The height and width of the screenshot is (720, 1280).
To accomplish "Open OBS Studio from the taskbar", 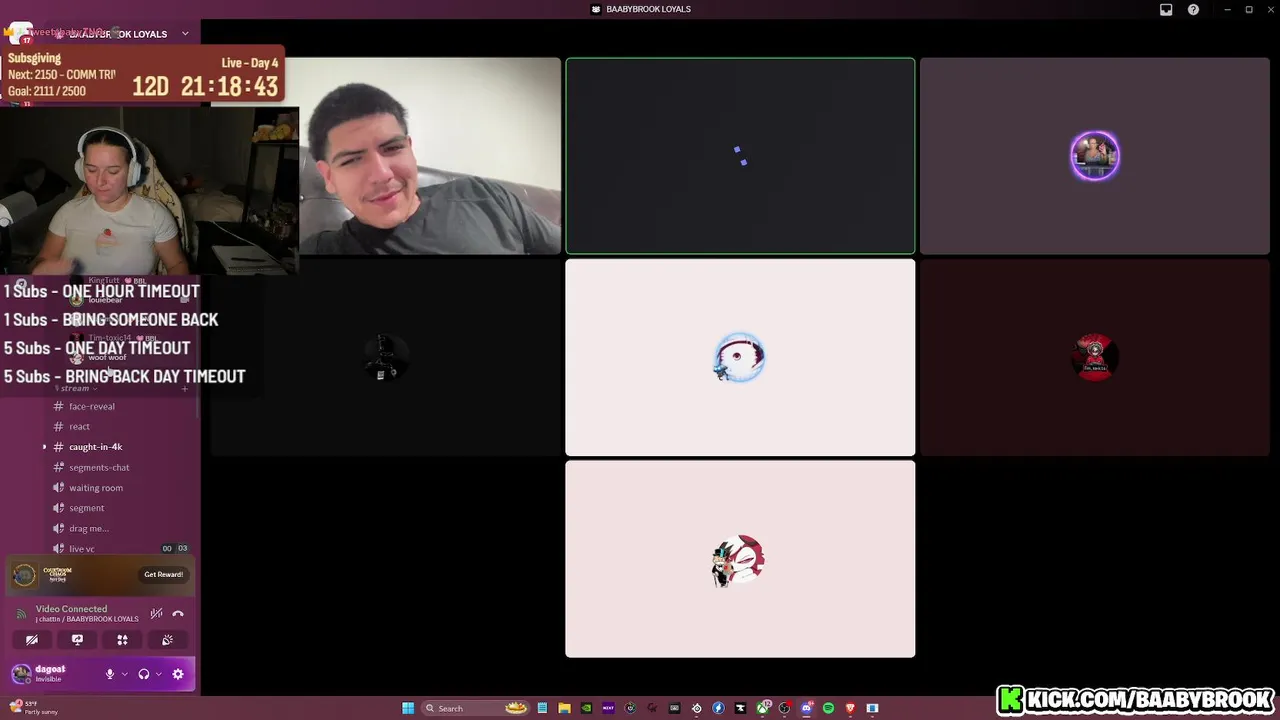I will coord(784,708).
